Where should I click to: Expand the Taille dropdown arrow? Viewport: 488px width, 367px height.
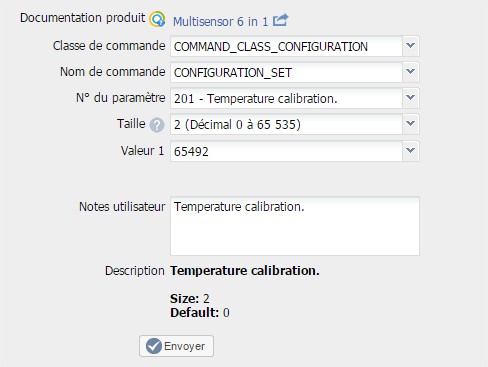411,124
